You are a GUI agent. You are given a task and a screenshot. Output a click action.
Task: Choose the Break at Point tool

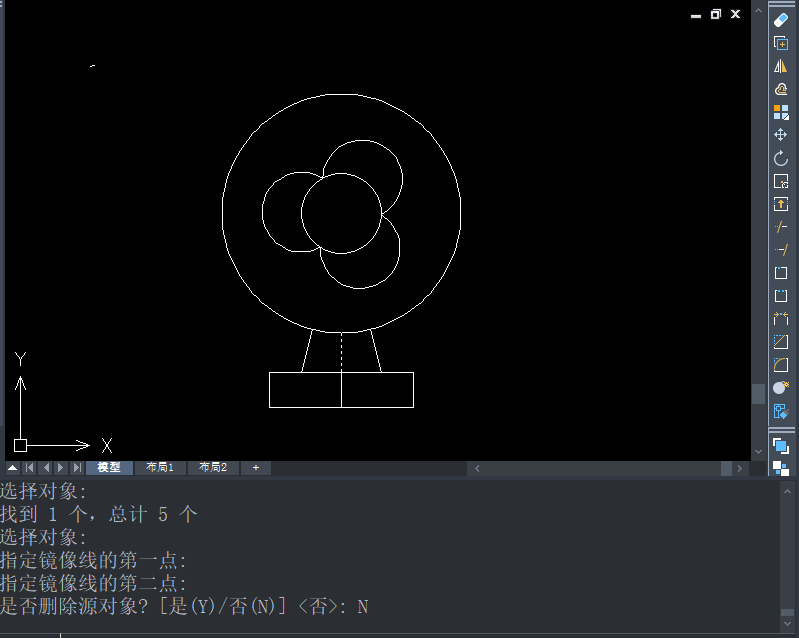click(x=781, y=273)
